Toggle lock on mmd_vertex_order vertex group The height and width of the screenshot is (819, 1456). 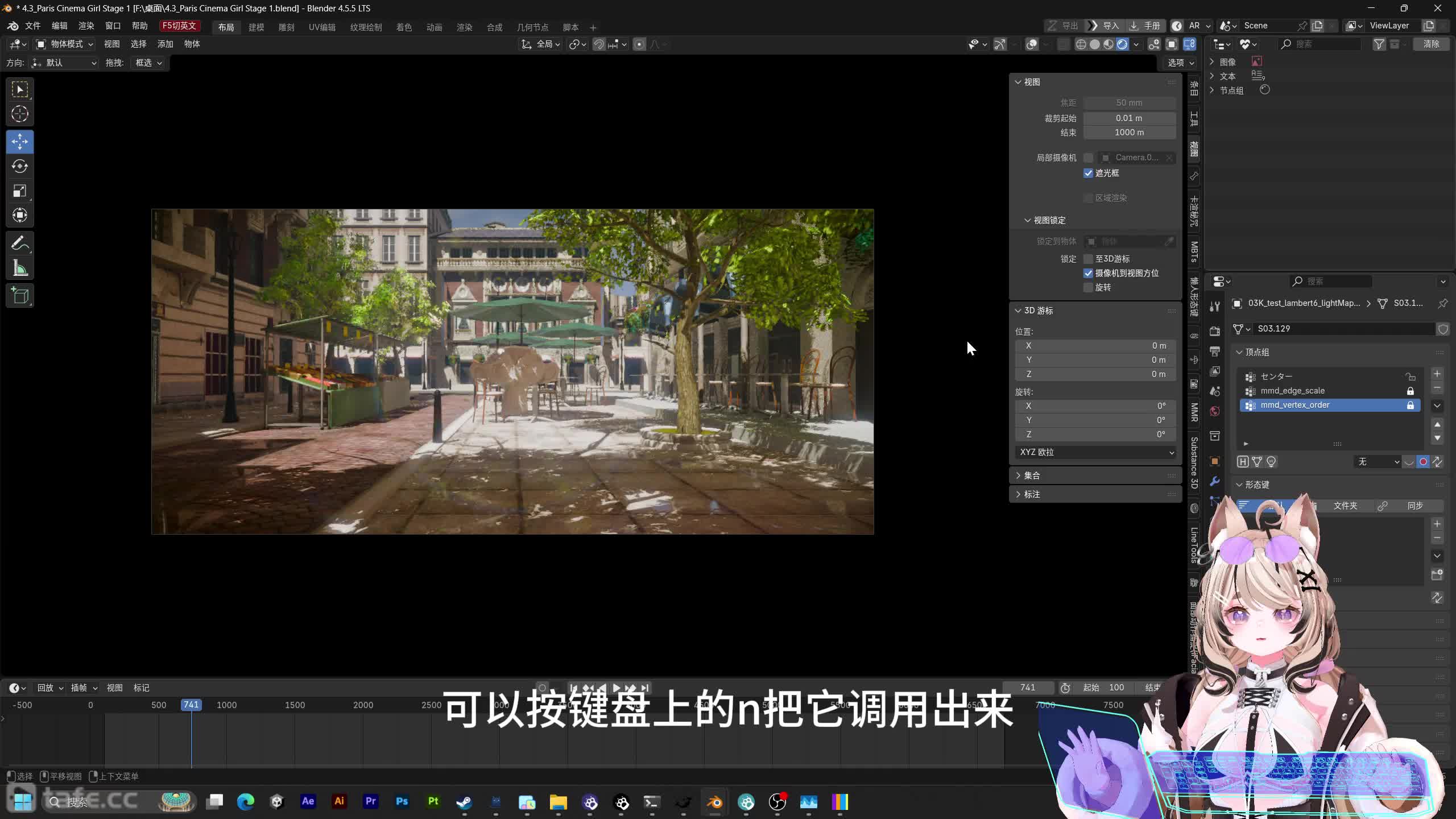coord(1410,406)
